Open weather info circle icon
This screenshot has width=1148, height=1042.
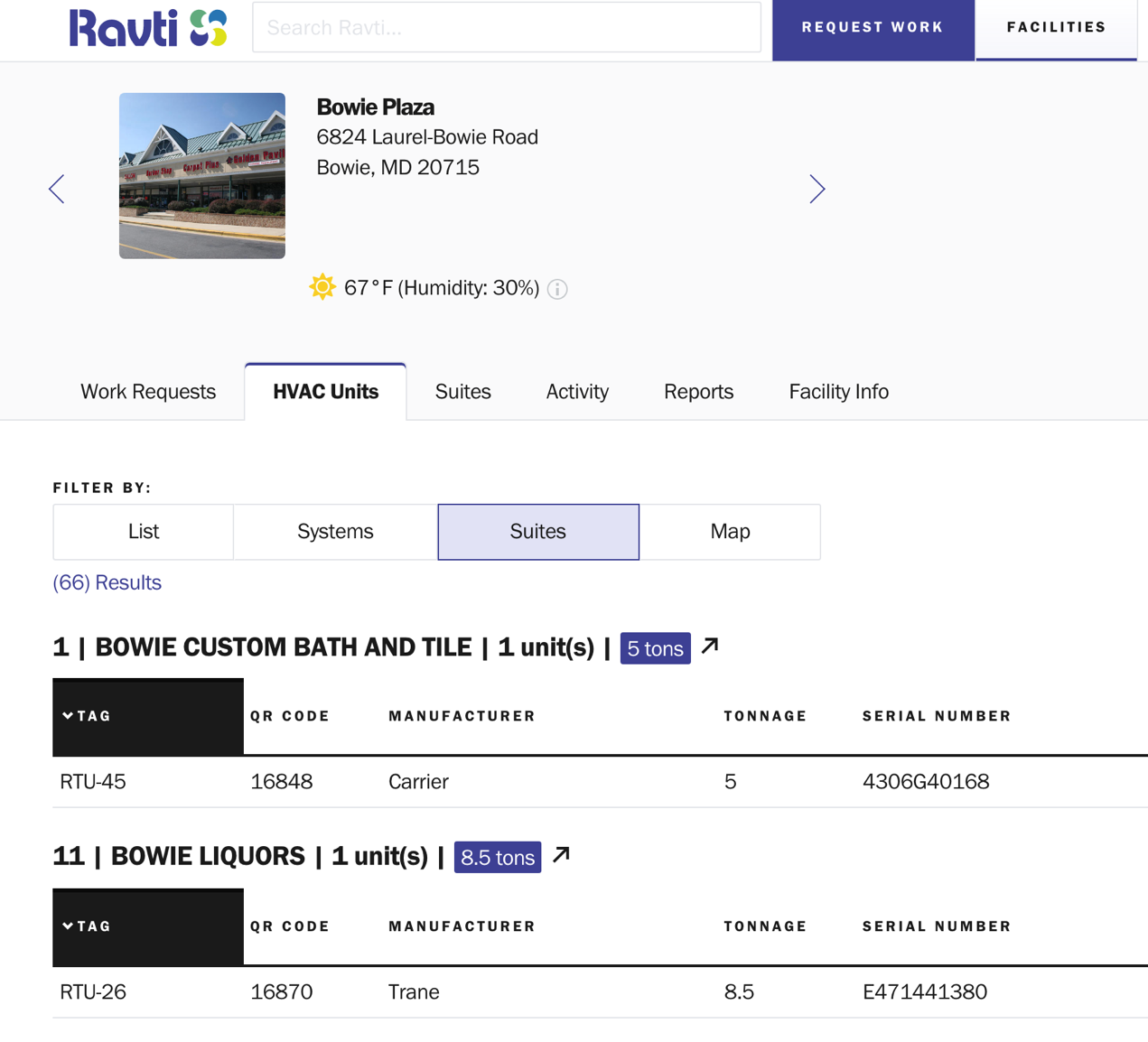[557, 289]
